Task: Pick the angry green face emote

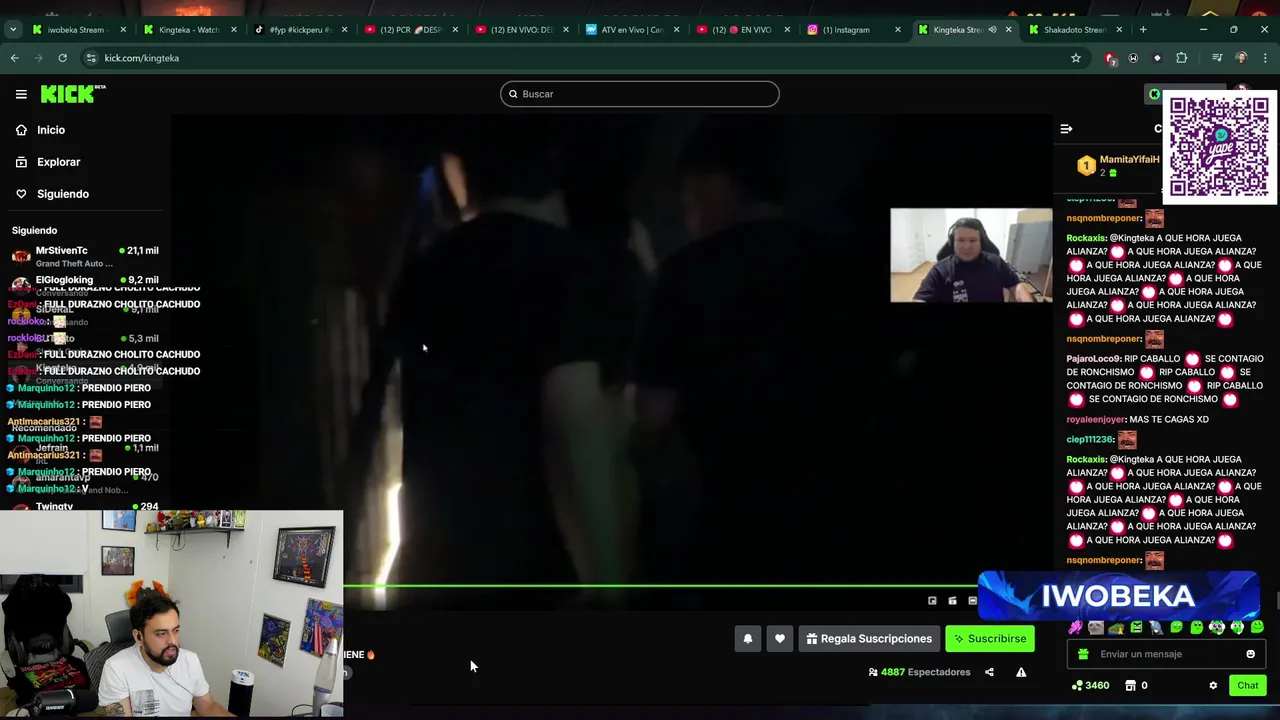Action: 1136,628
